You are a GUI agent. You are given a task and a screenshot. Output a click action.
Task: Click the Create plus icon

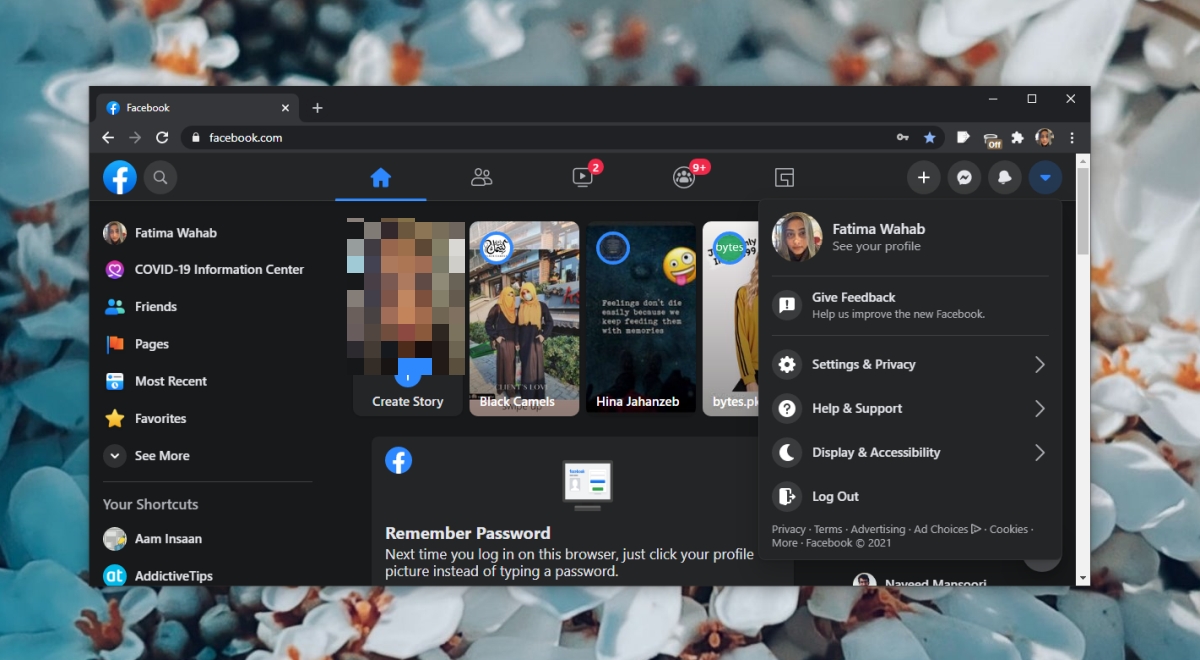point(923,178)
